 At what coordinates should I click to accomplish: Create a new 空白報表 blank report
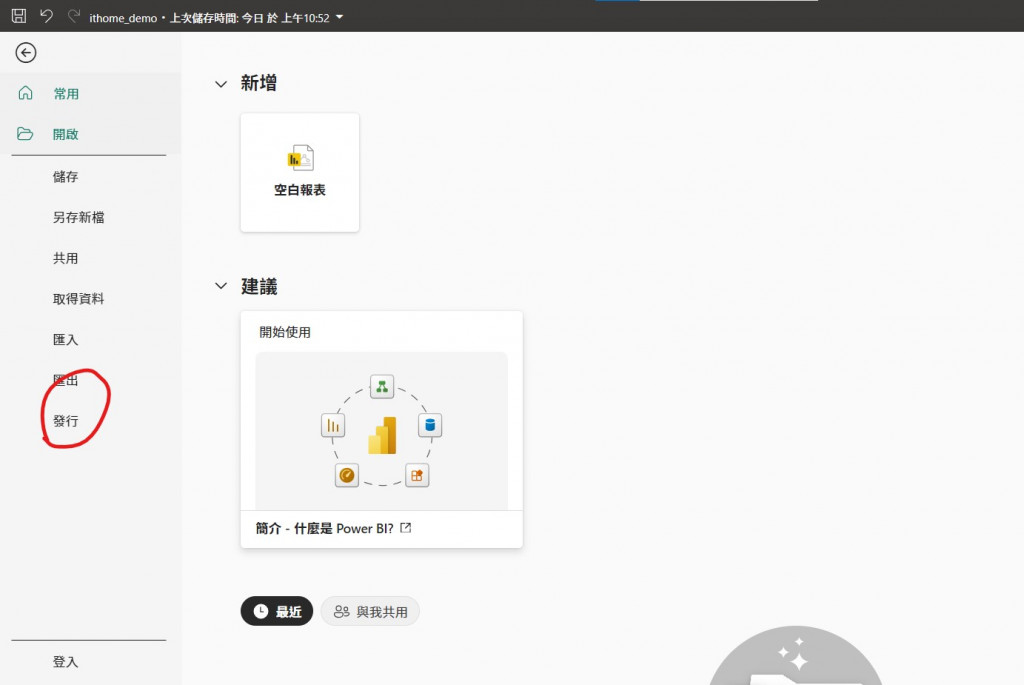[300, 172]
